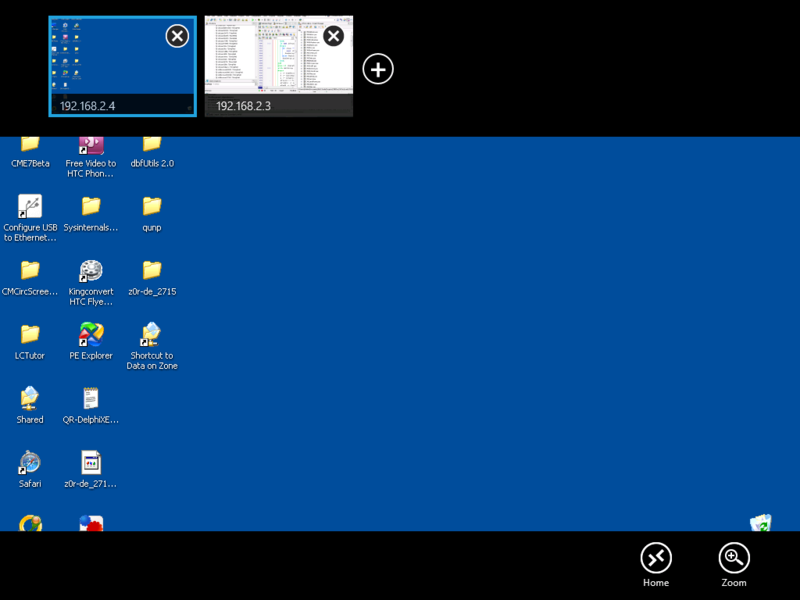Close the 192.168.2.3 session
The image size is (800, 600).
click(x=333, y=36)
